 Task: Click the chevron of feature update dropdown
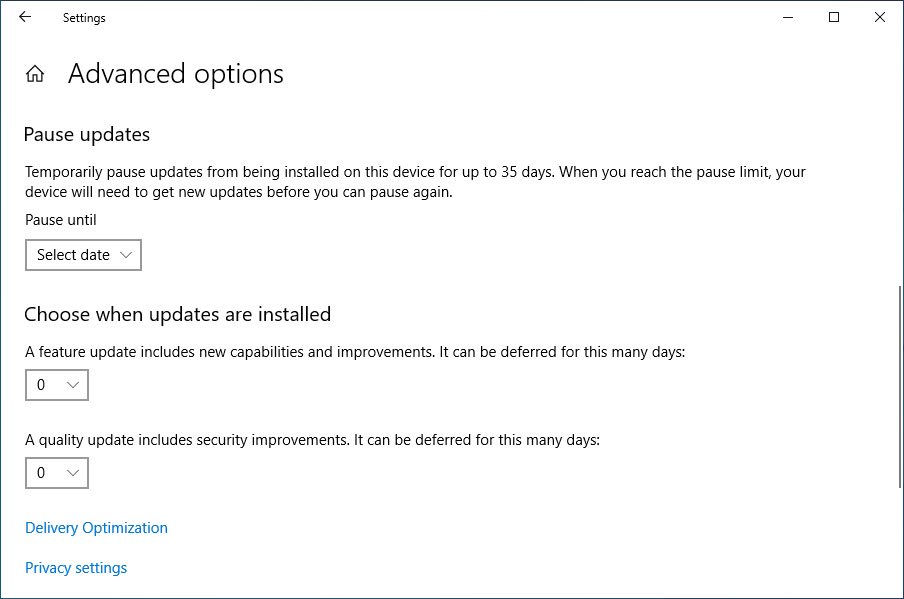pyautogui.click(x=72, y=385)
